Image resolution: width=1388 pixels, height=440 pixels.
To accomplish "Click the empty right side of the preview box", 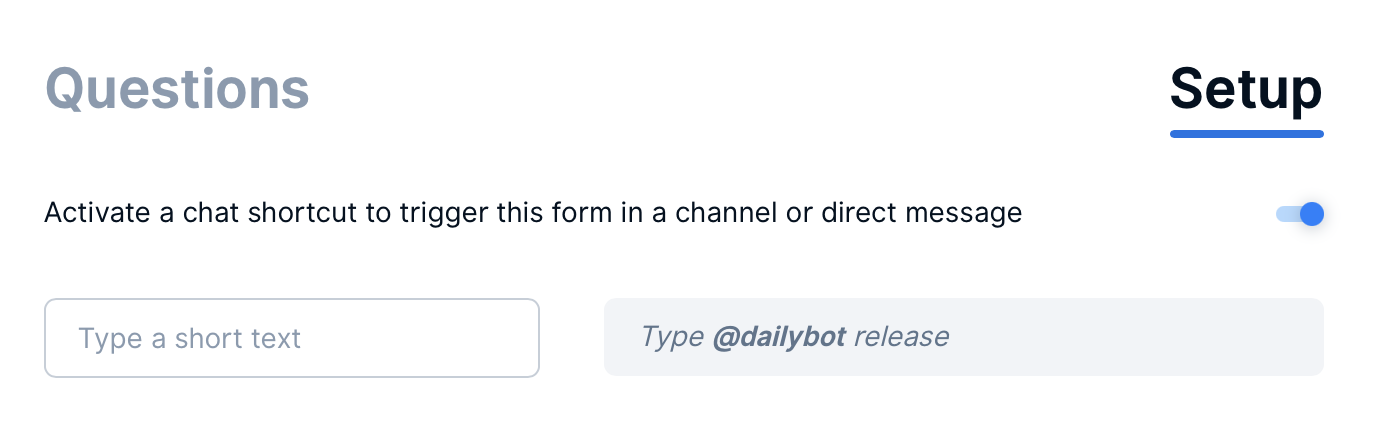I will (1136, 337).
